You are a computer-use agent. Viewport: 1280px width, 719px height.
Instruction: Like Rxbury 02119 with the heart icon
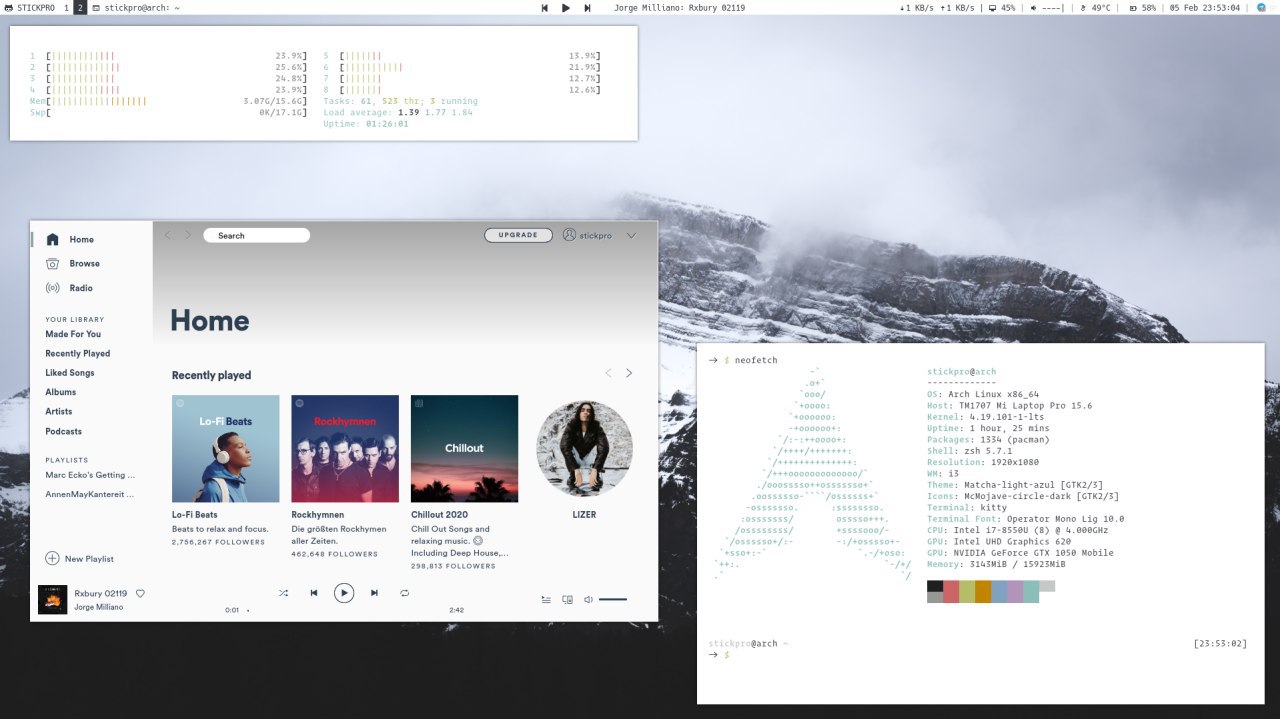[x=140, y=593]
